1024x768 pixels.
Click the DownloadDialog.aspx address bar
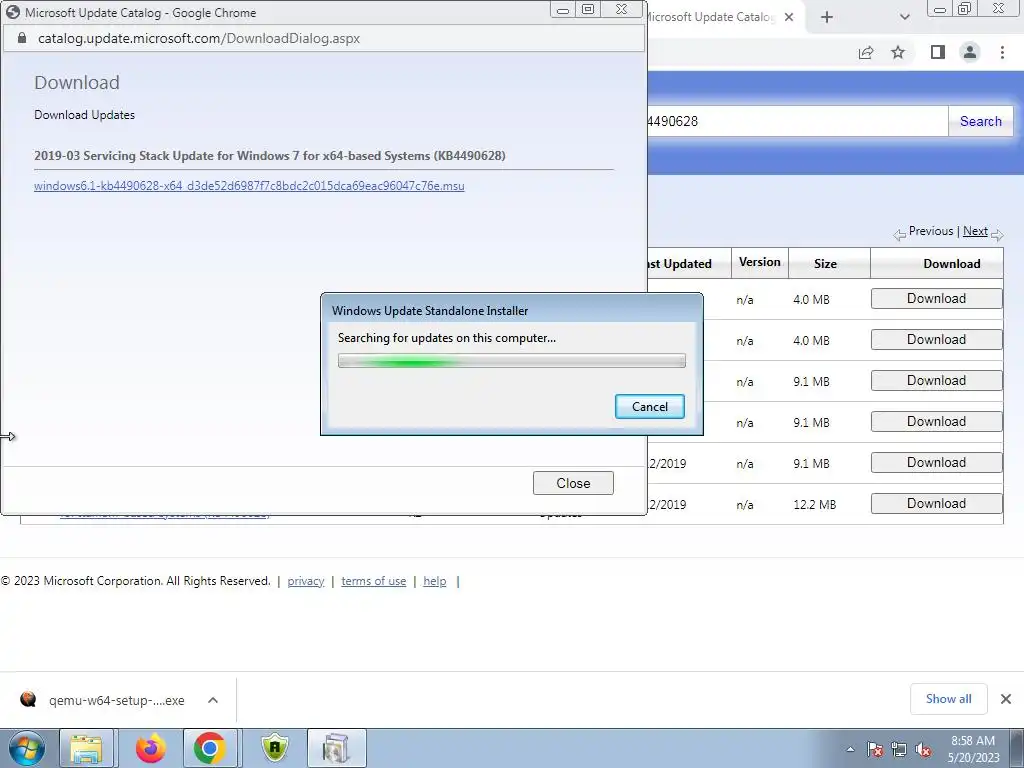(199, 39)
